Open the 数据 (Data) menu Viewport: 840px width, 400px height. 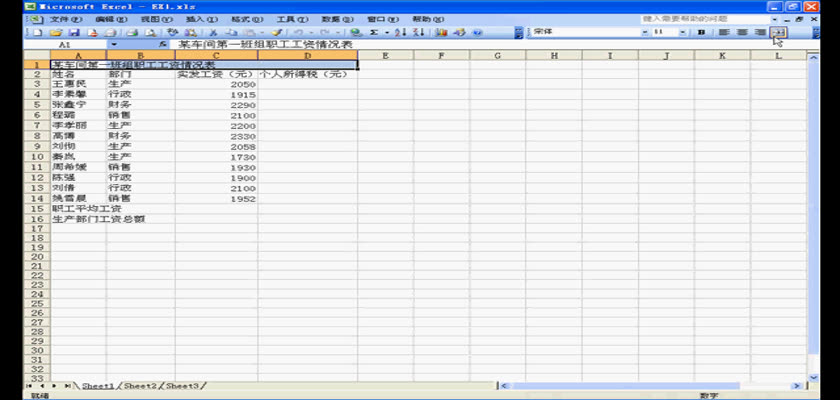point(338,19)
